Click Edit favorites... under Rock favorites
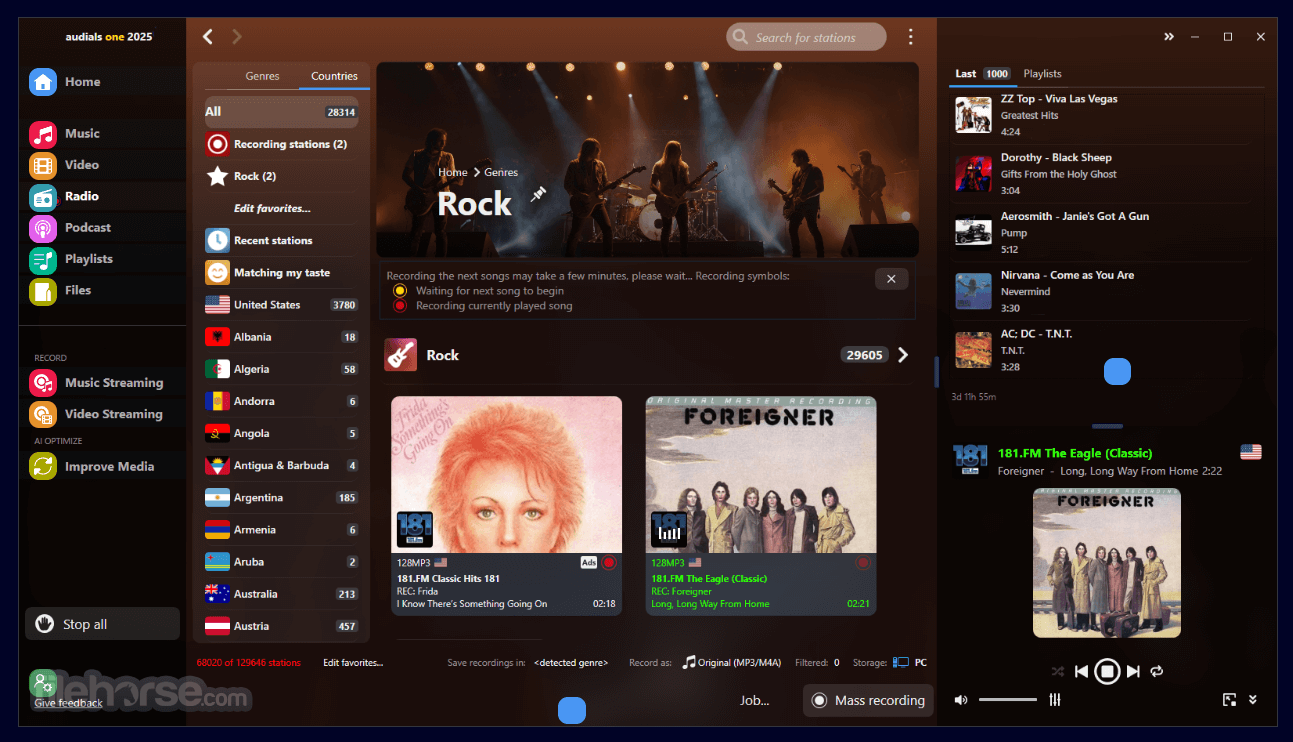1293x742 pixels. click(272, 208)
